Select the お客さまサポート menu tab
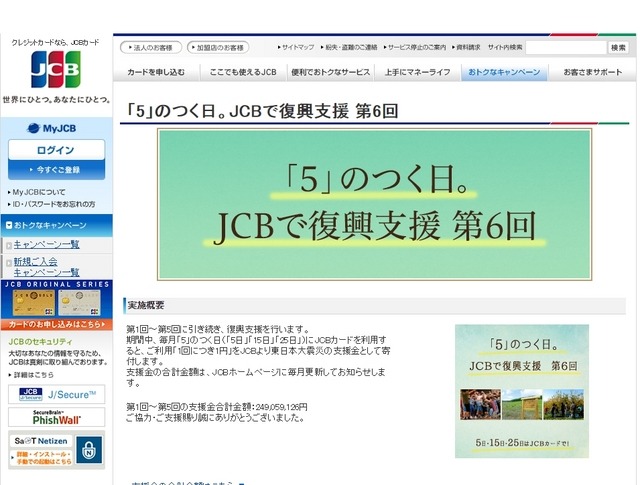The image size is (640, 485). point(592,72)
